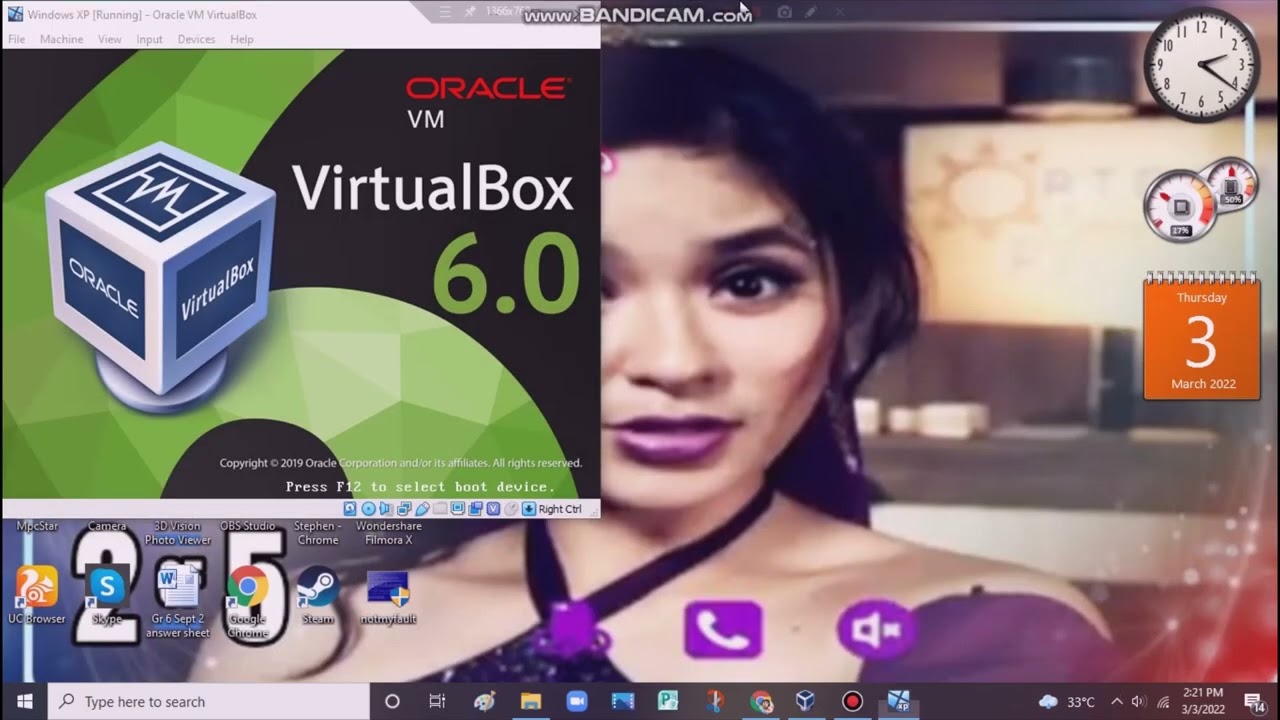Open Wi-Fi network settings in tray
The height and width of the screenshot is (720, 1280).
click(1163, 701)
